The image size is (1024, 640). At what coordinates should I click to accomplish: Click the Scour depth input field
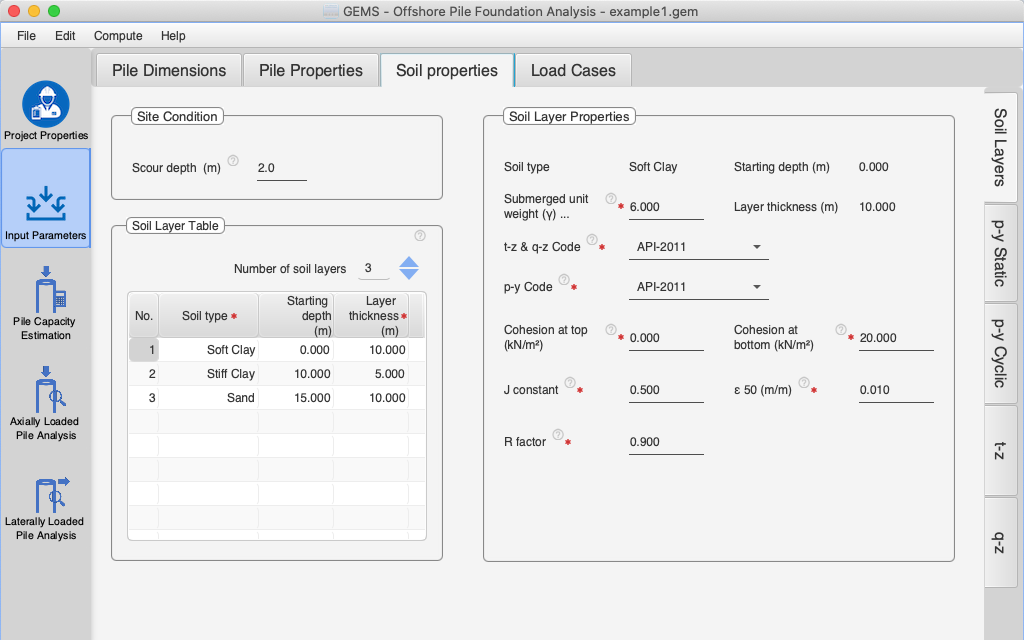(x=280, y=168)
